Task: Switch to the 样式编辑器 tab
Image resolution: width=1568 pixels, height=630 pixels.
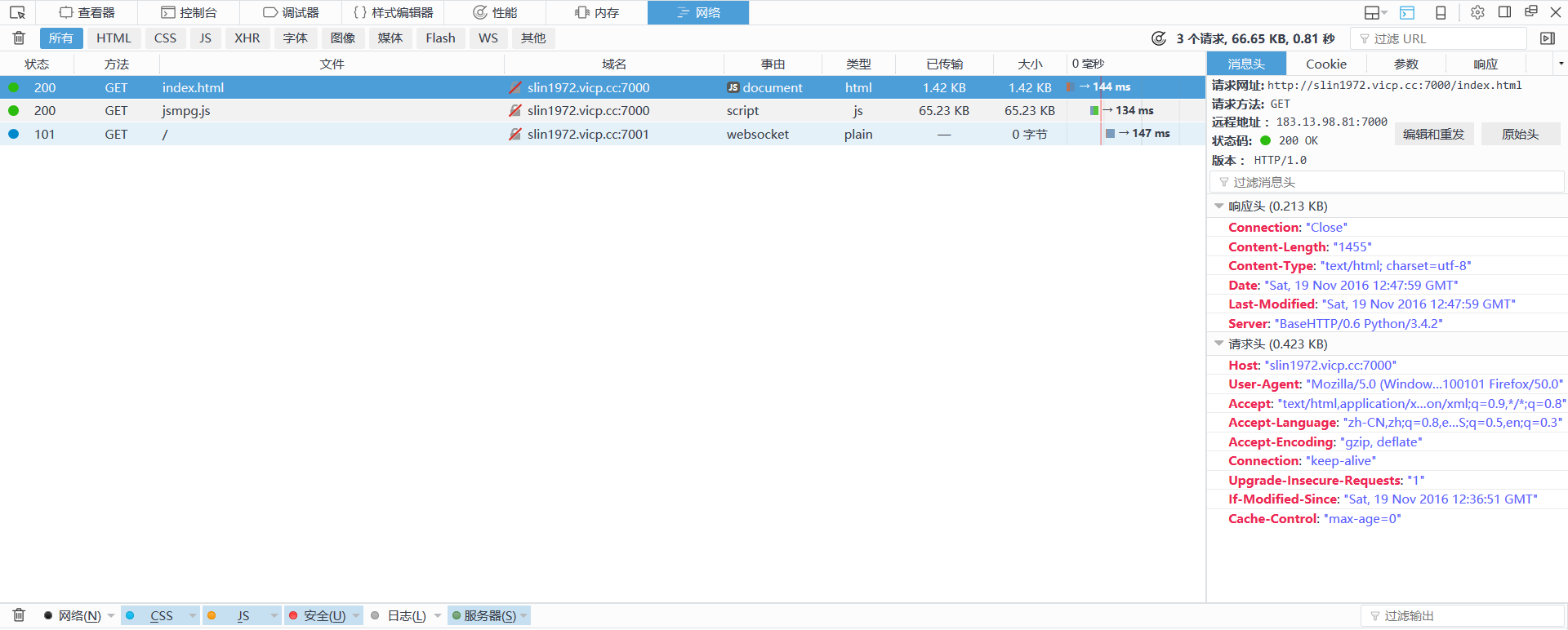Action: pos(393,12)
